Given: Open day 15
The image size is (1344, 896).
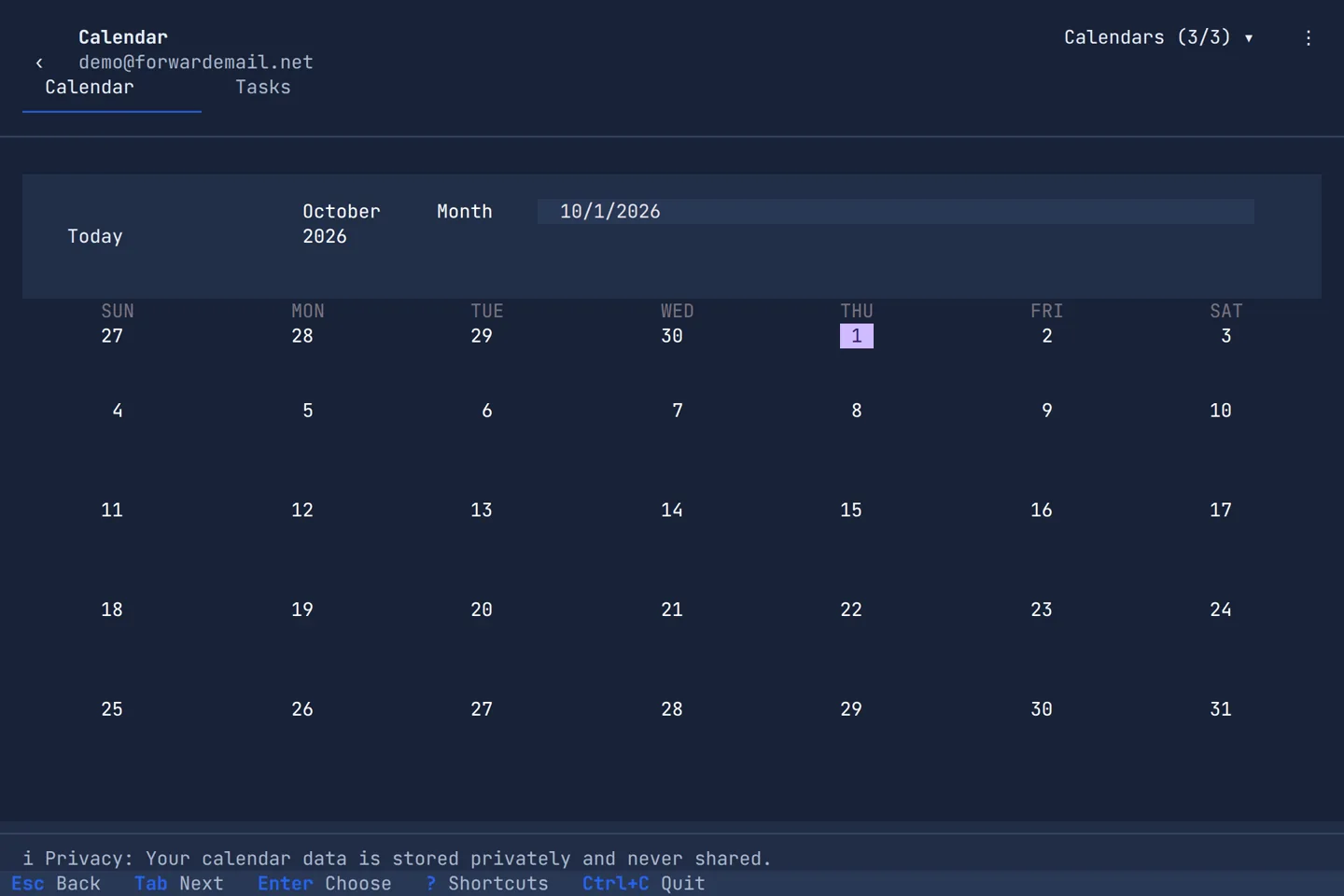Looking at the screenshot, I should click(x=851, y=510).
